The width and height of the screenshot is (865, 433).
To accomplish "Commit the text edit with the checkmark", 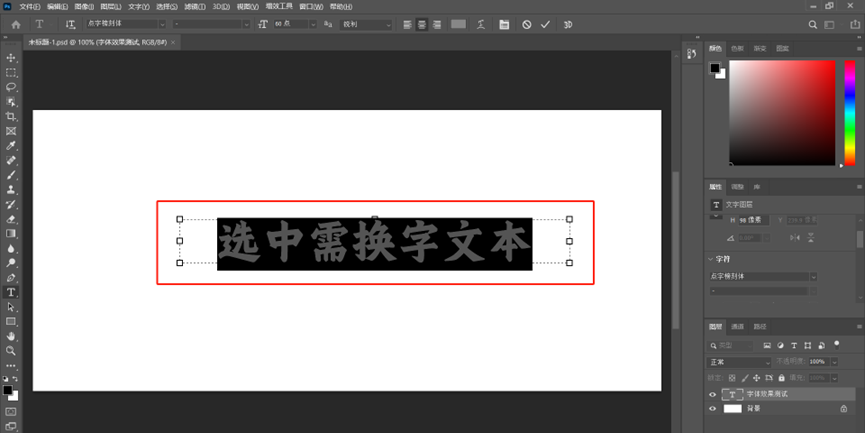I will 545,24.
